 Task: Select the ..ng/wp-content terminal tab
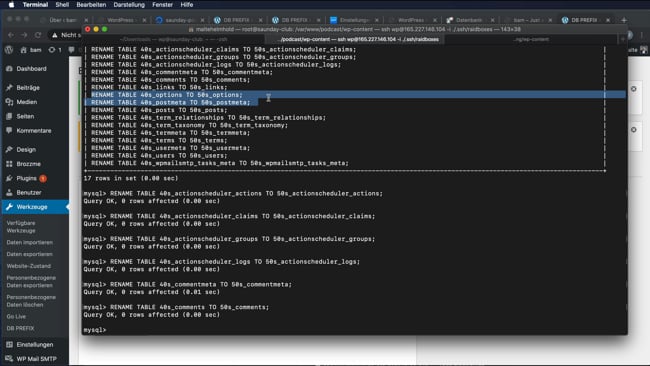(x=531, y=39)
